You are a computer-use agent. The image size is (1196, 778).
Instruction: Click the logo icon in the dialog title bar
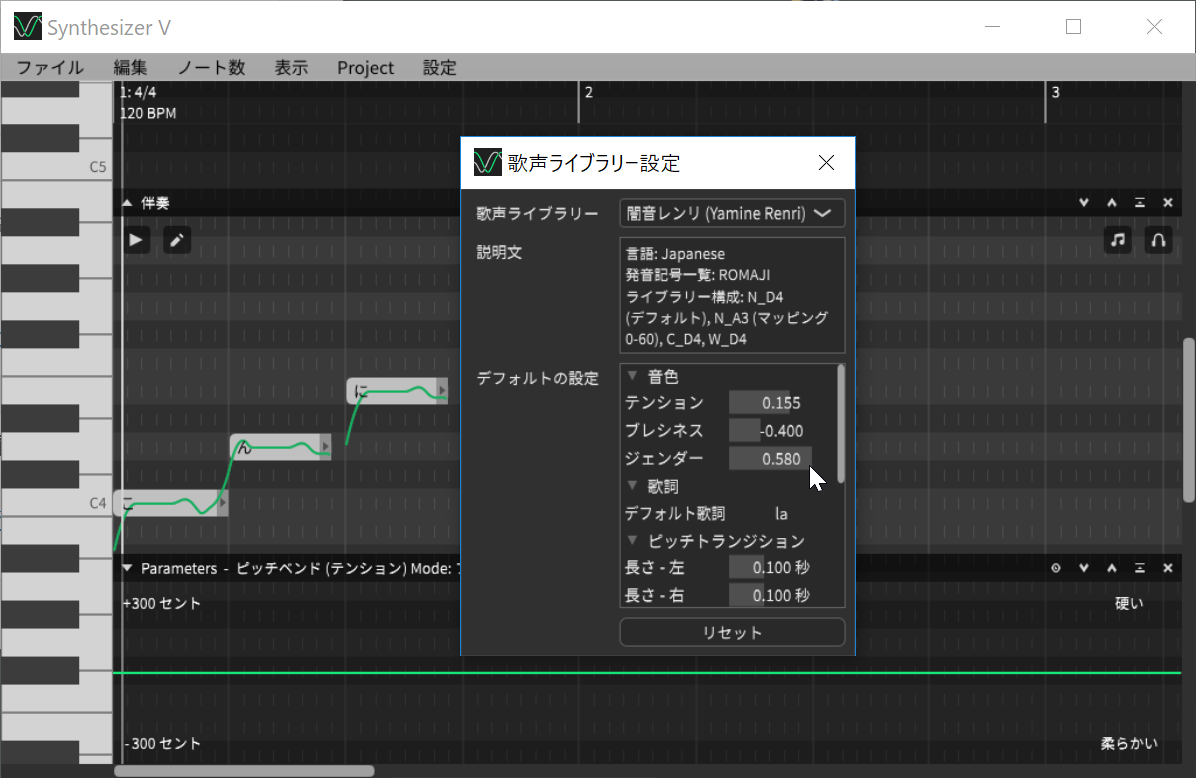[x=487, y=162]
